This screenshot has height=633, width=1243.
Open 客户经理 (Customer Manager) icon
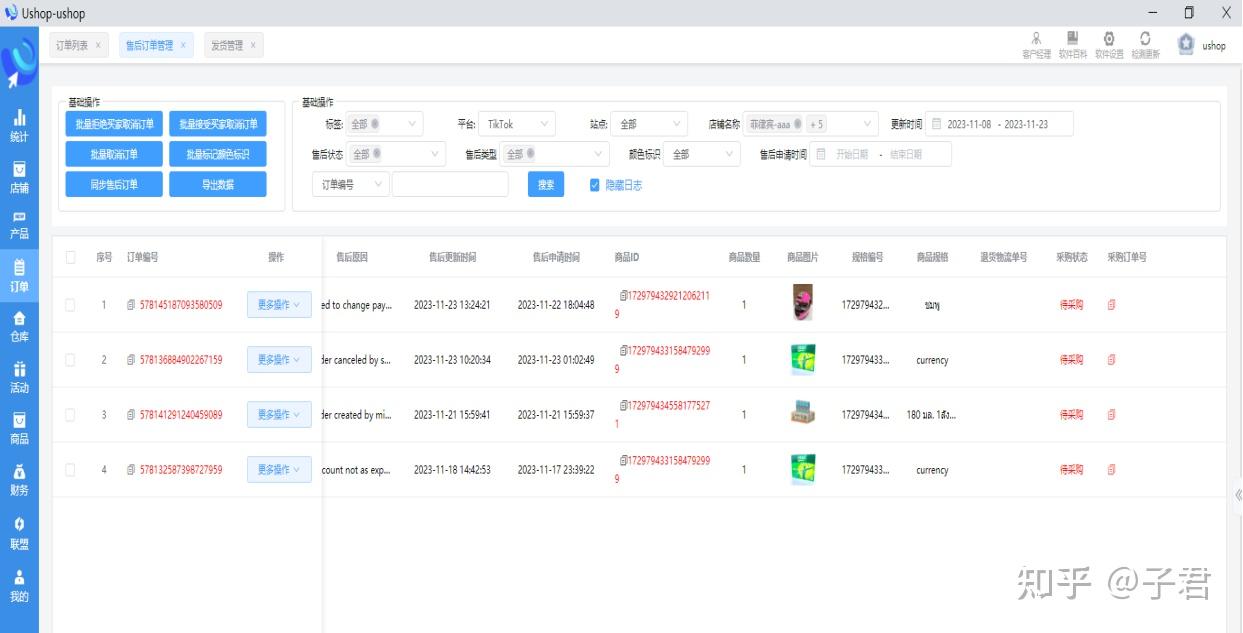[1036, 40]
